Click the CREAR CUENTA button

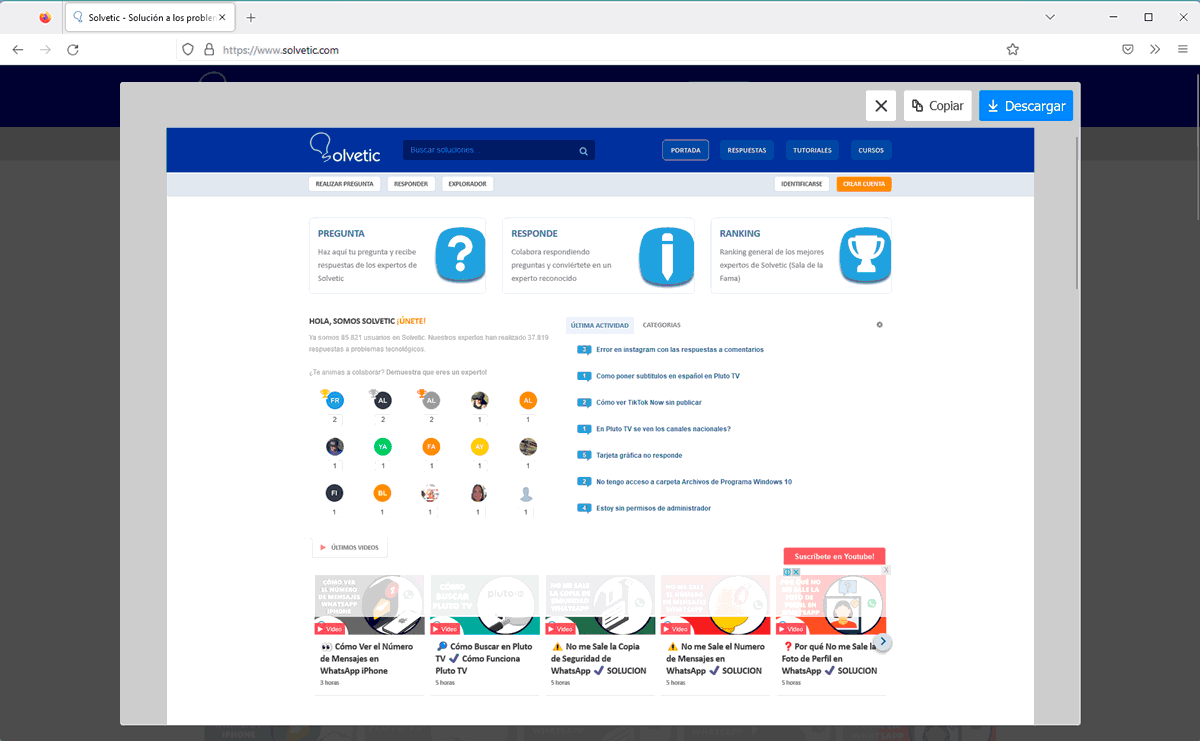pos(864,183)
